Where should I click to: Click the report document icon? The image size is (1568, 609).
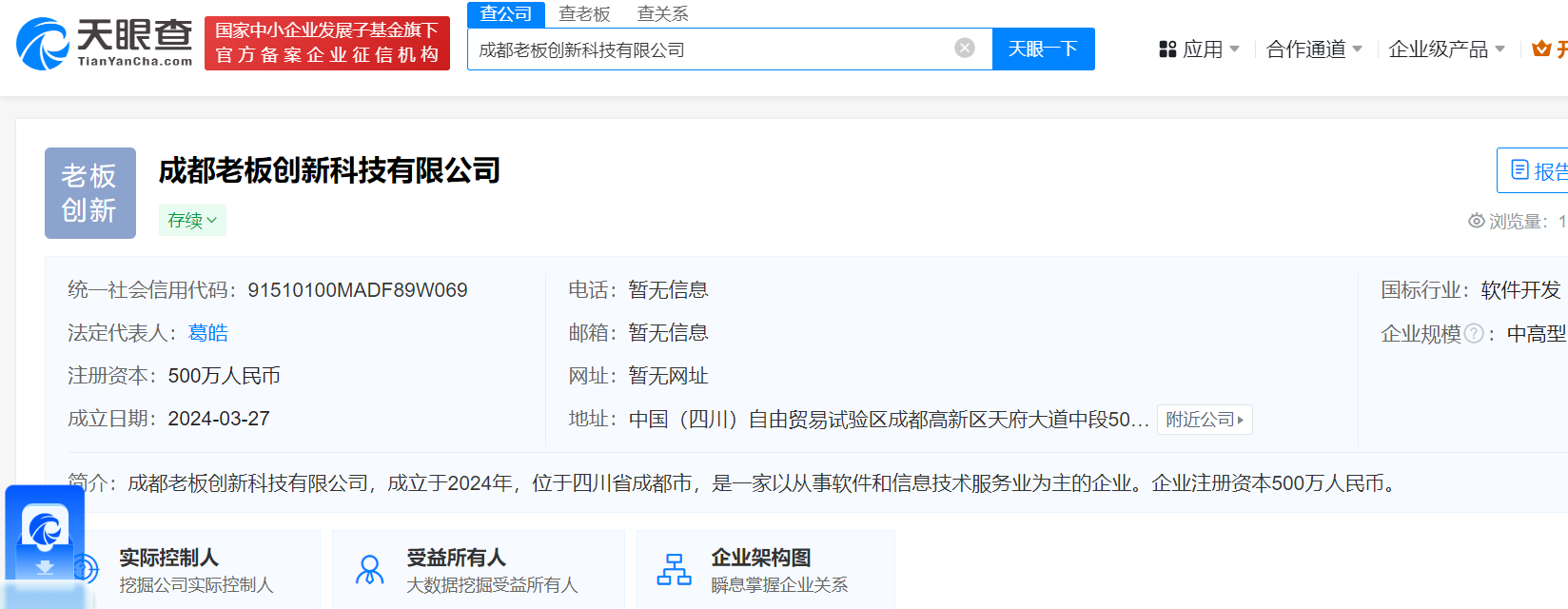coord(1520,170)
